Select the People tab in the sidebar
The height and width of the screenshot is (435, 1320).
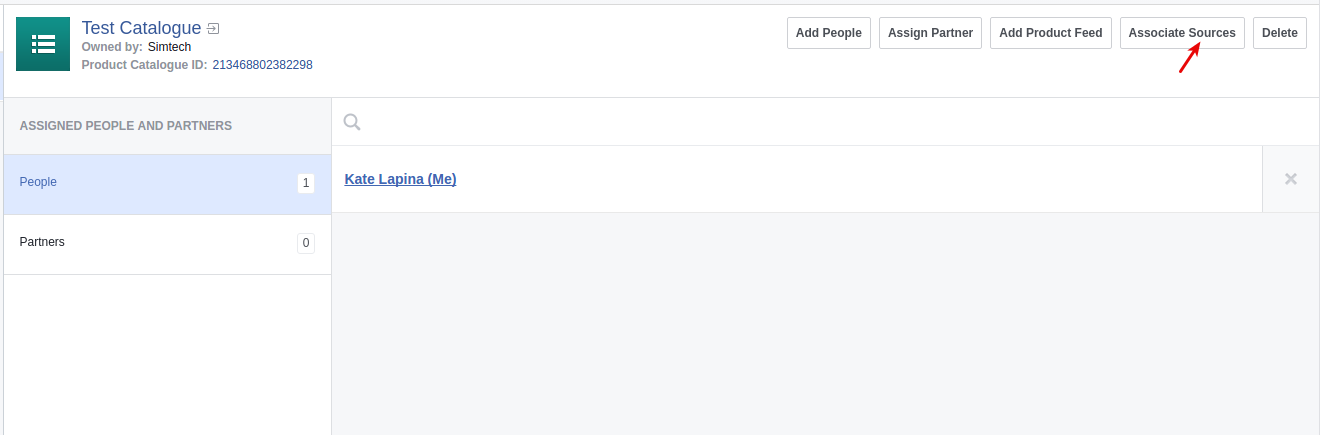[x=167, y=184]
